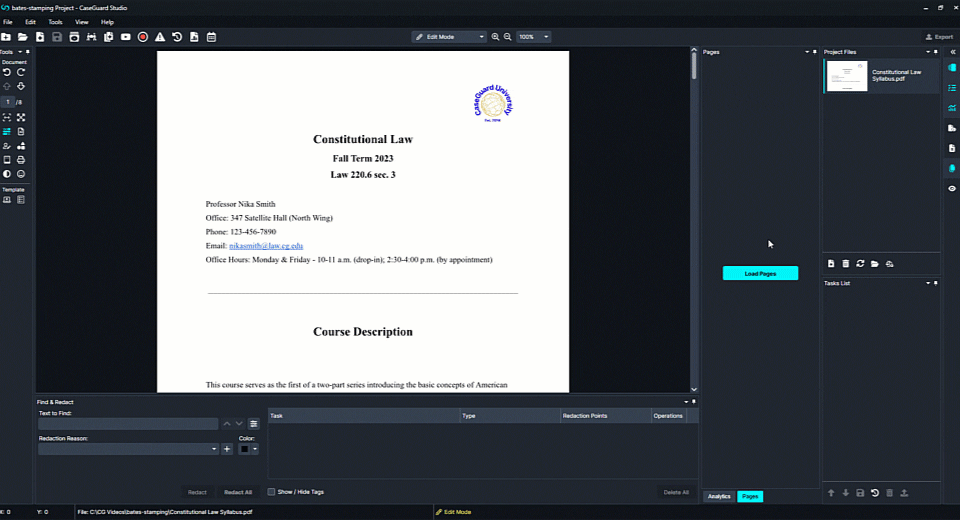Screen dimensions: 960x520
Task: Go to next page with down arrow
Action: [x=21, y=86]
